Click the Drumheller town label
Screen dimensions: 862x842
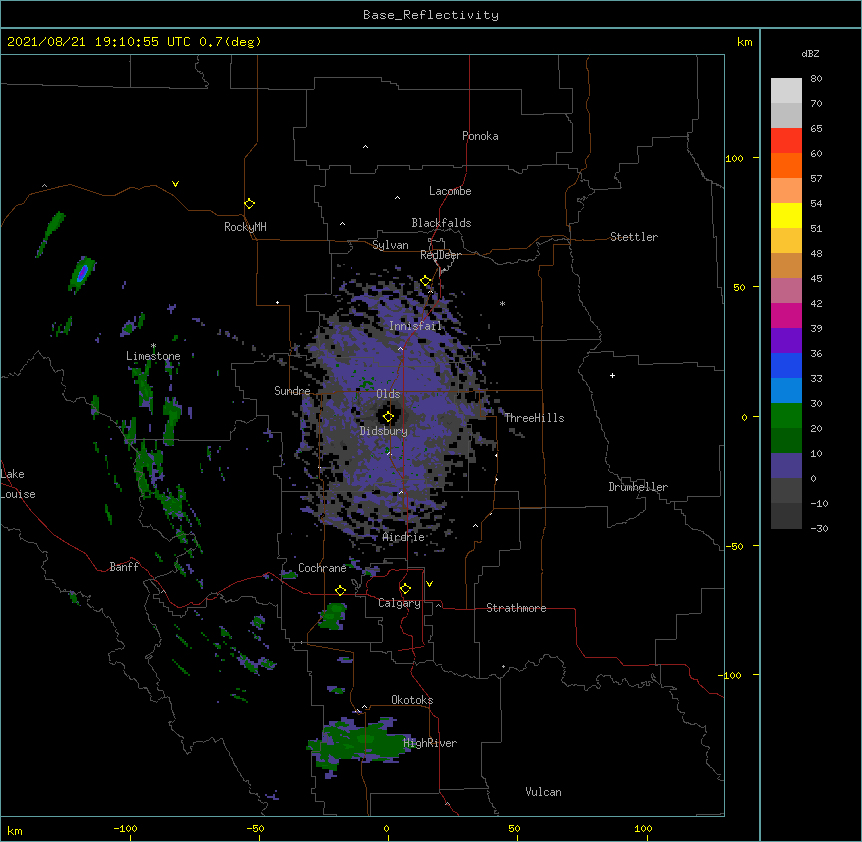(638, 487)
